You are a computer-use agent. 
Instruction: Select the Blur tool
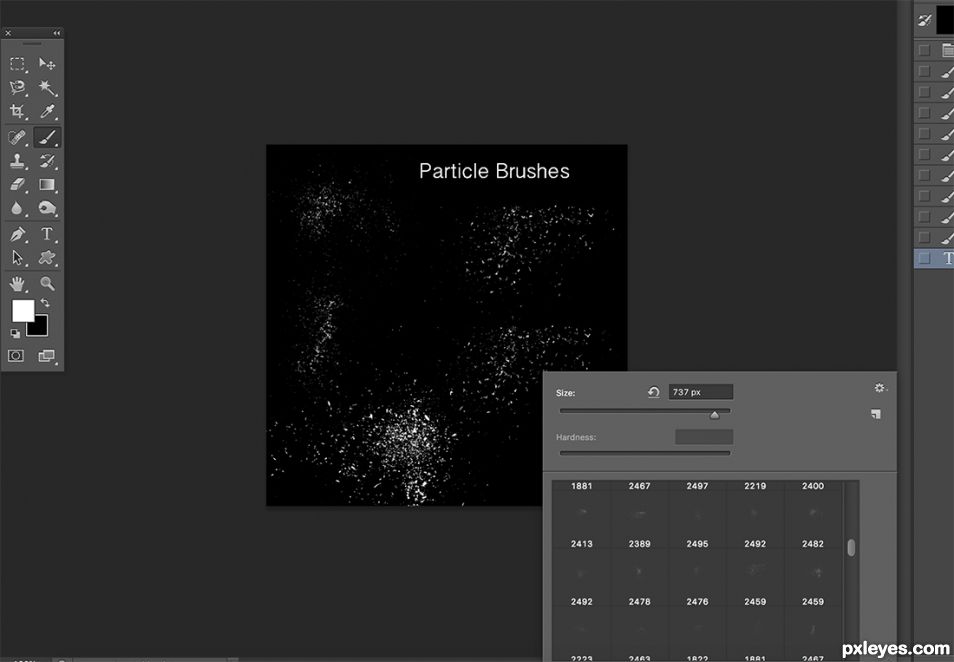tap(18, 209)
